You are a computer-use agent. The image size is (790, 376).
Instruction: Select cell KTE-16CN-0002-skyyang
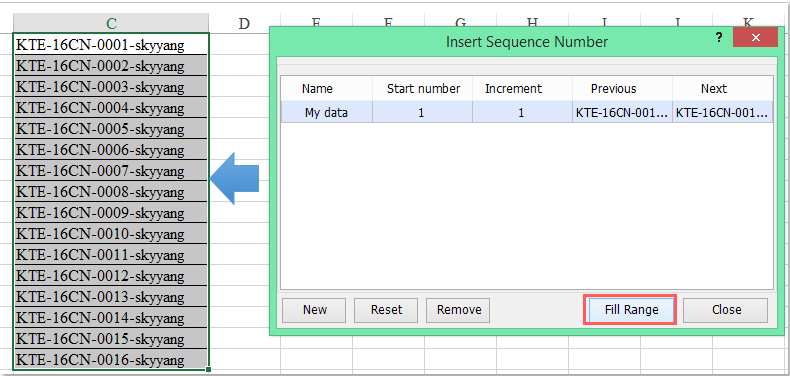click(x=111, y=66)
